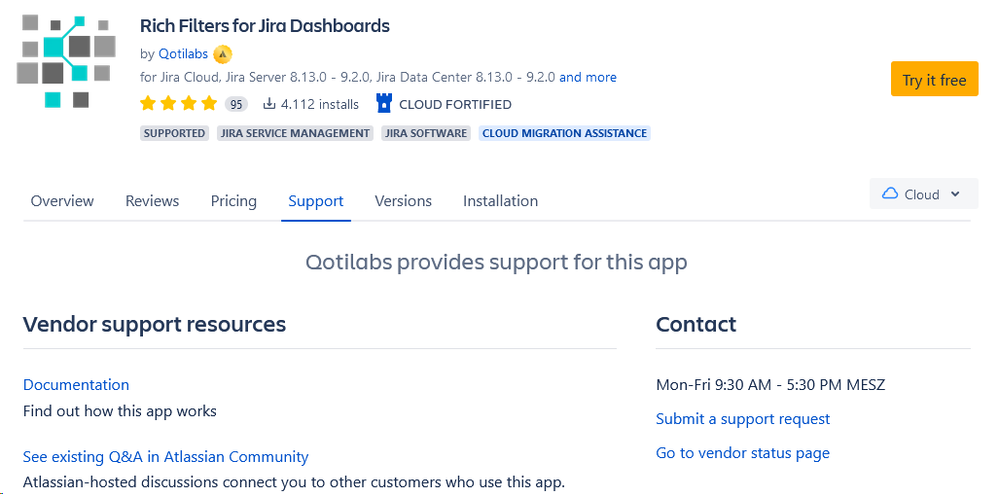This screenshot has height=494, width=999.
Task: Click Go to vendor status page
Action: [743, 453]
